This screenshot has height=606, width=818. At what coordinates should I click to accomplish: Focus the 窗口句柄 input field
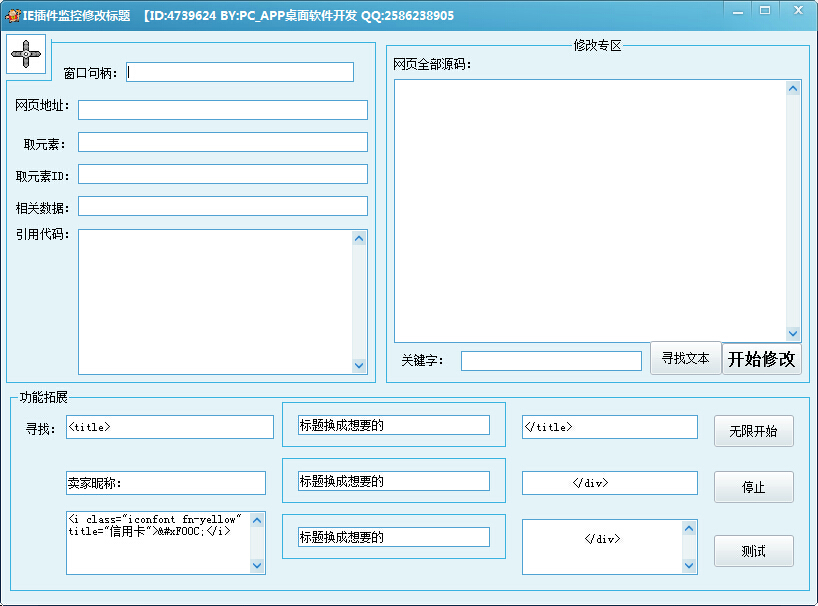[x=240, y=72]
